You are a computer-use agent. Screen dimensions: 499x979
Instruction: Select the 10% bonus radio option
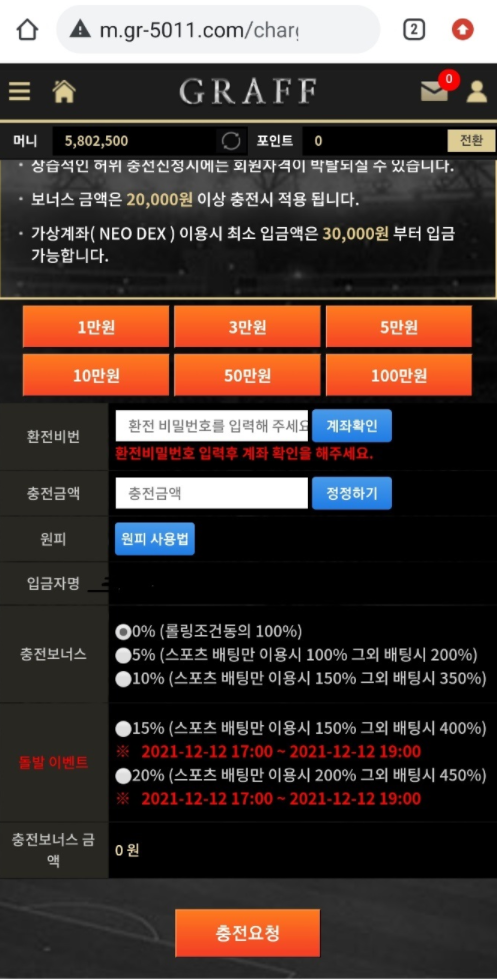pos(123,678)
